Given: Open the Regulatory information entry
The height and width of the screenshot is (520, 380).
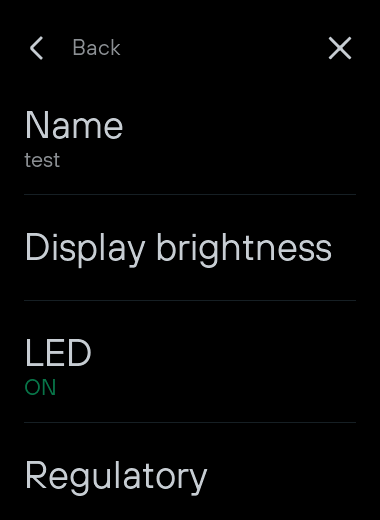Looking at the screenshot, I should click(190, 471).
